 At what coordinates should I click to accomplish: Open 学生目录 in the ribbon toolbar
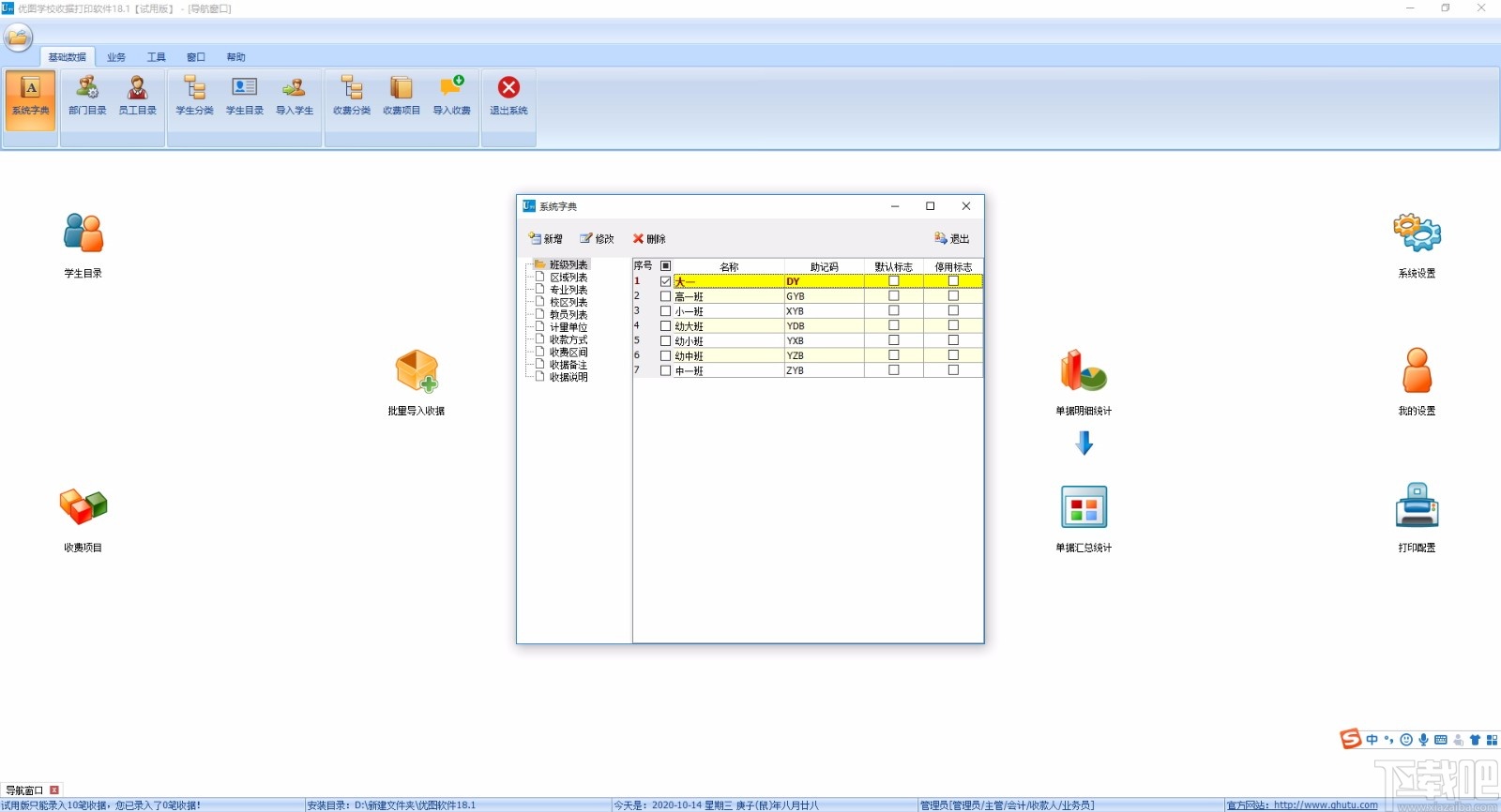tap(245, 97)
